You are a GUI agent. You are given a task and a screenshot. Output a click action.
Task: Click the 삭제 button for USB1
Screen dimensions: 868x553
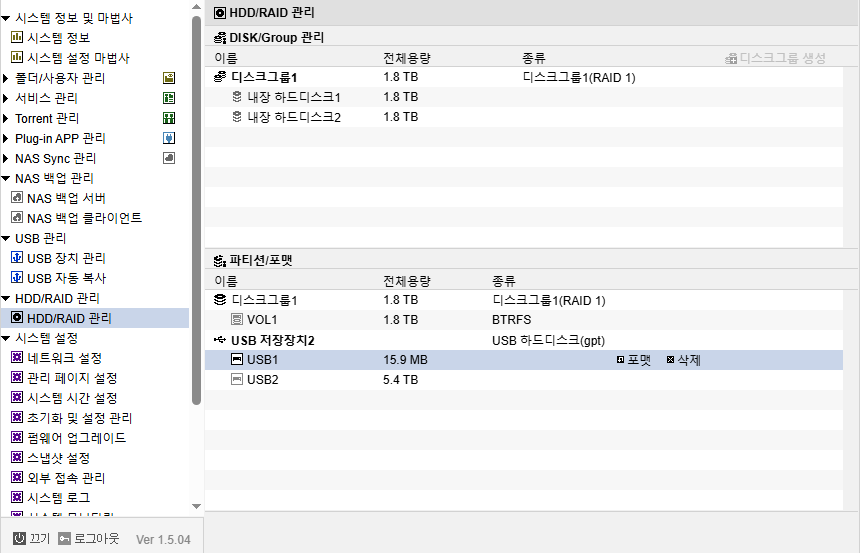point(684,360)
